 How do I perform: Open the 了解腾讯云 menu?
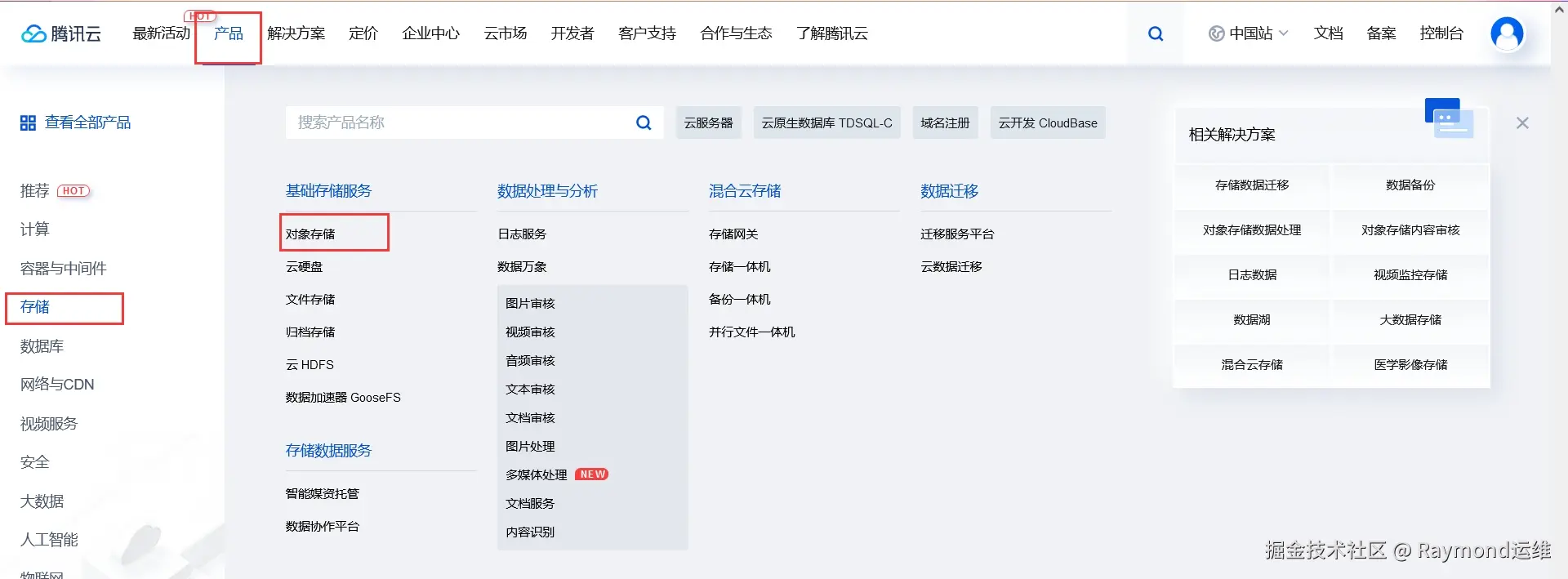click(832, 33)
